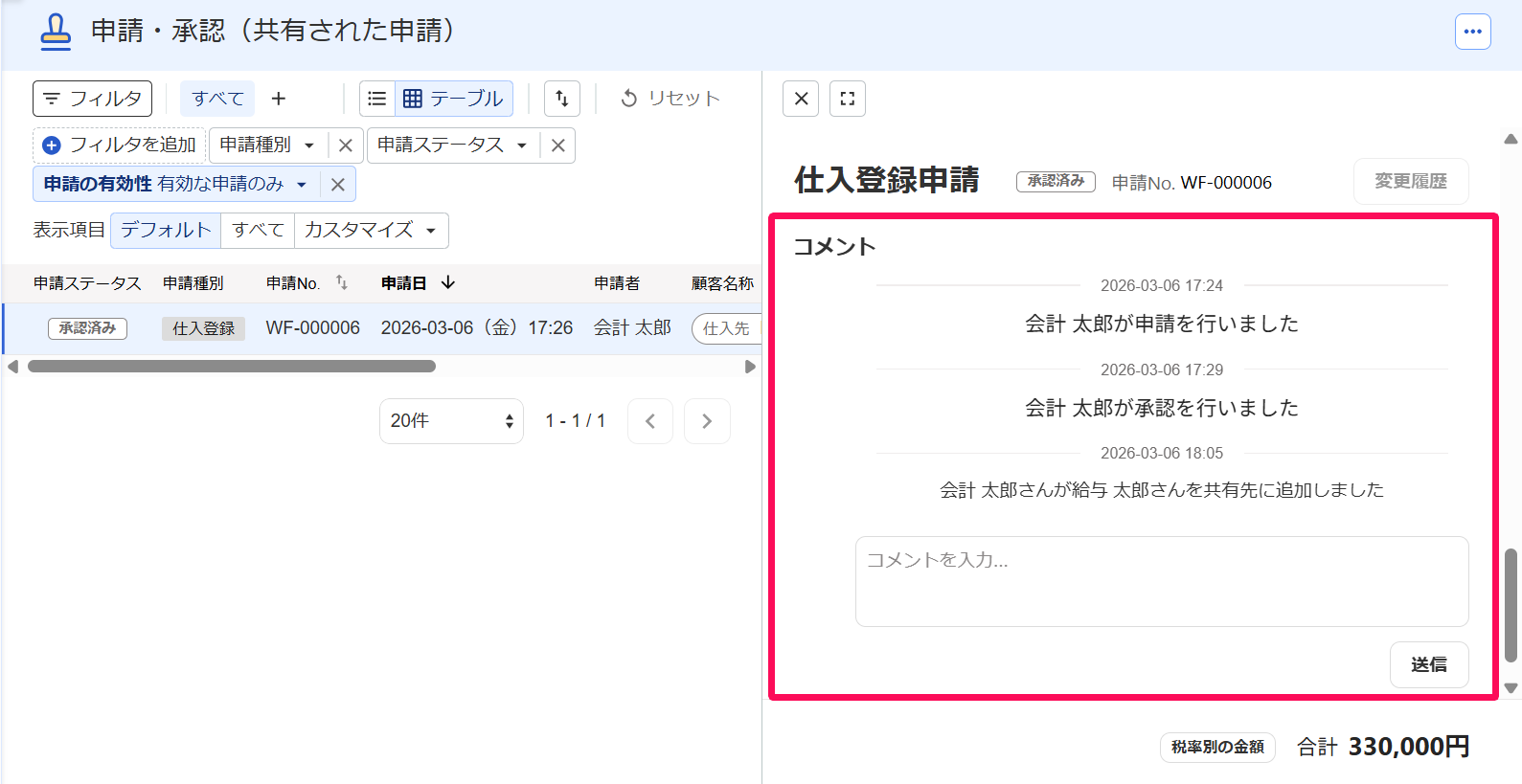Switch to テーブル table view
Screen dimensions: 1522x784
454,99
